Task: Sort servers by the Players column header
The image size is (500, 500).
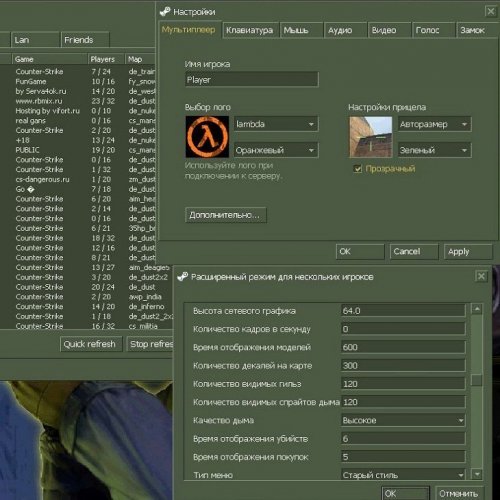Action: 106,59
